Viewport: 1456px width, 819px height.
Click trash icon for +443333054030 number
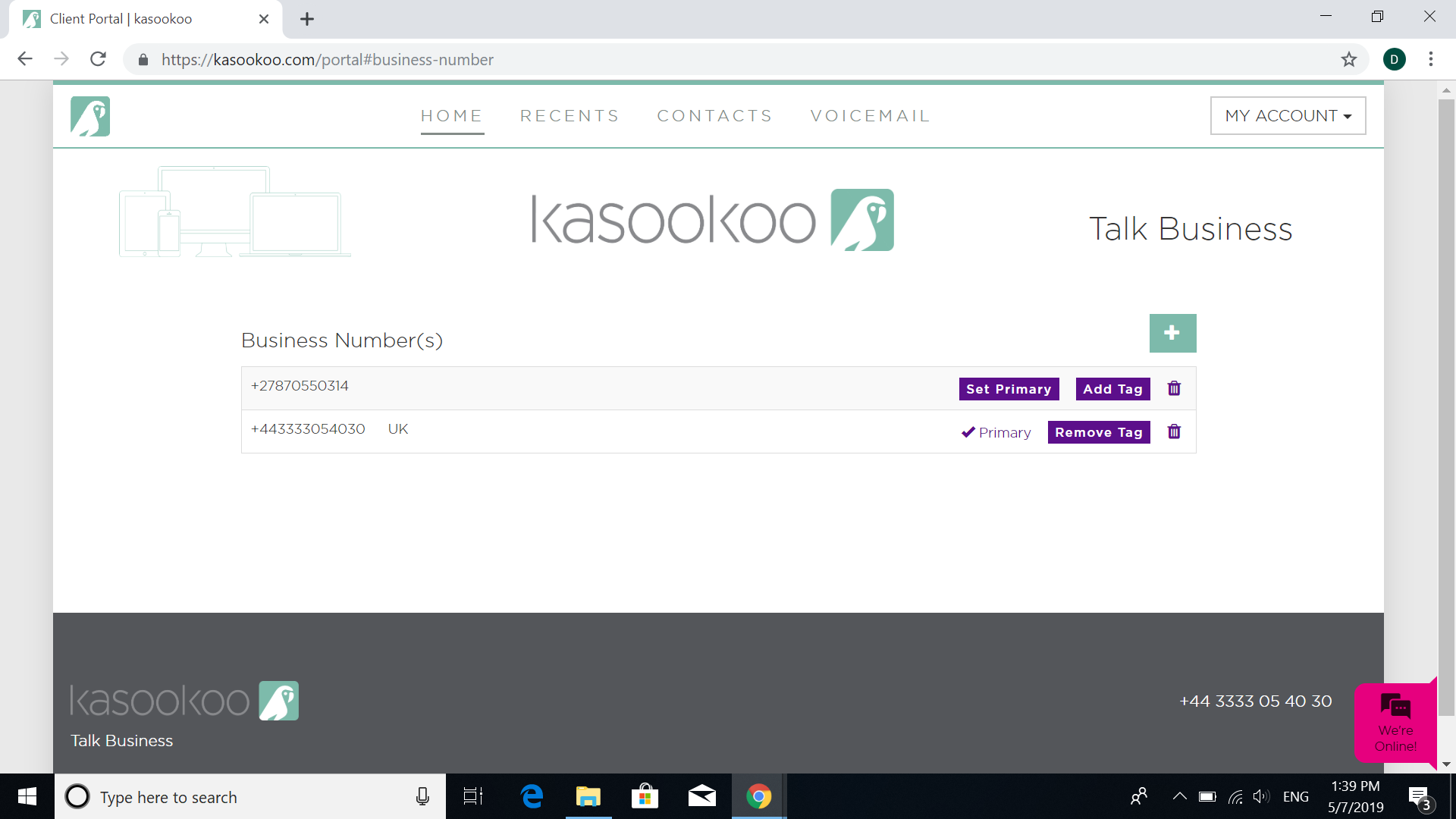click(1174, 431)
